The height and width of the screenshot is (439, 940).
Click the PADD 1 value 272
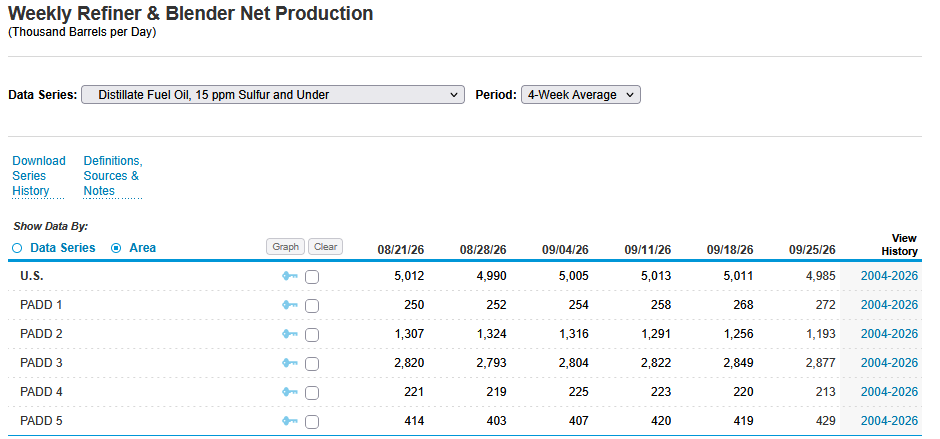825,305
